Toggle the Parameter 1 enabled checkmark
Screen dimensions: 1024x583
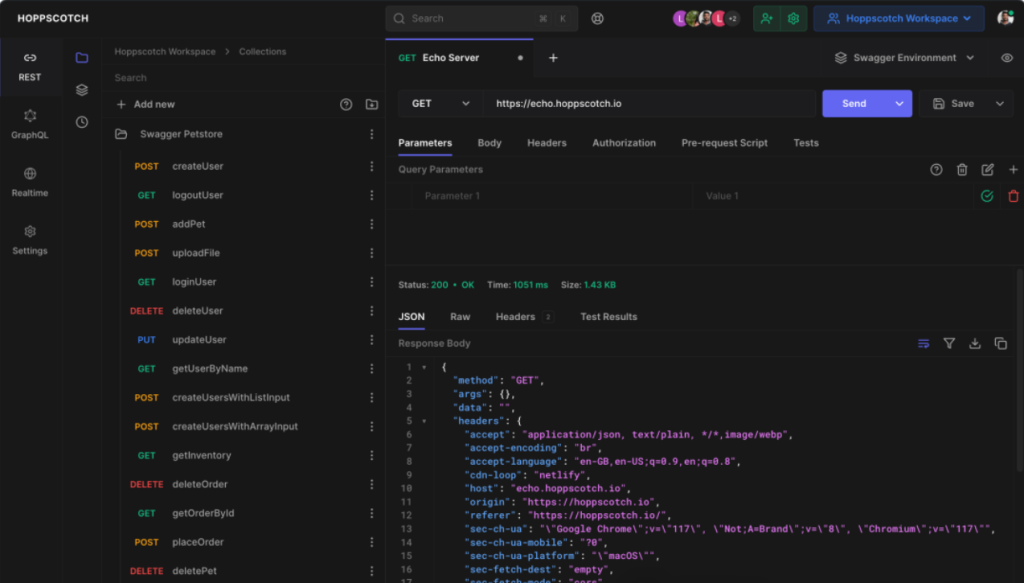pyautogui.click(x=987, y=196)
